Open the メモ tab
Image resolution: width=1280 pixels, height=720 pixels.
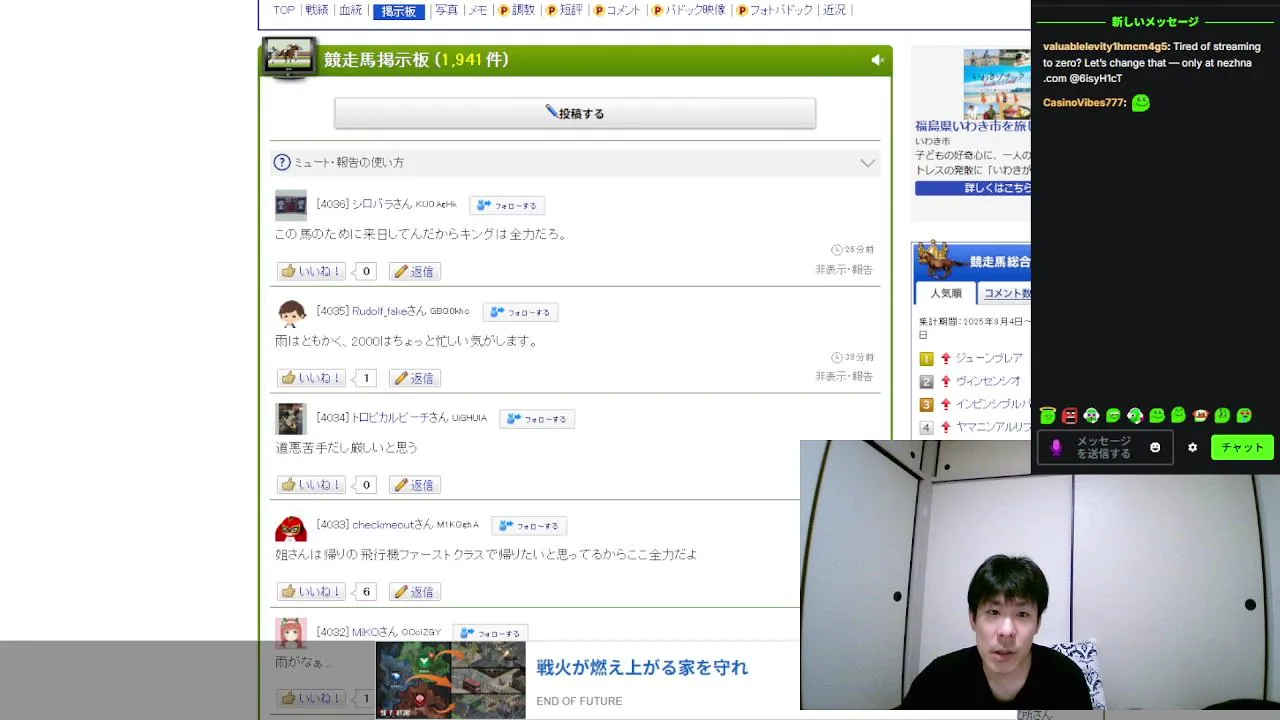[x=478, y=10]
